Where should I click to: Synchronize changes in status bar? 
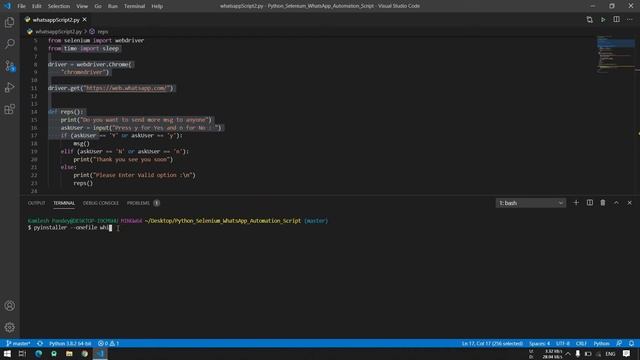pos(40,343)
